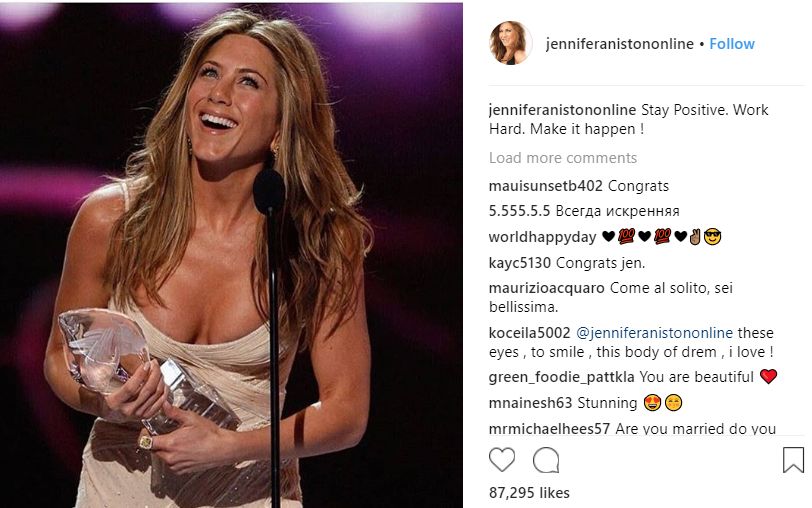Open mauisunsetb402 commenter profile
The height and width of the screenshot is (508, 812).
(546, 186)
